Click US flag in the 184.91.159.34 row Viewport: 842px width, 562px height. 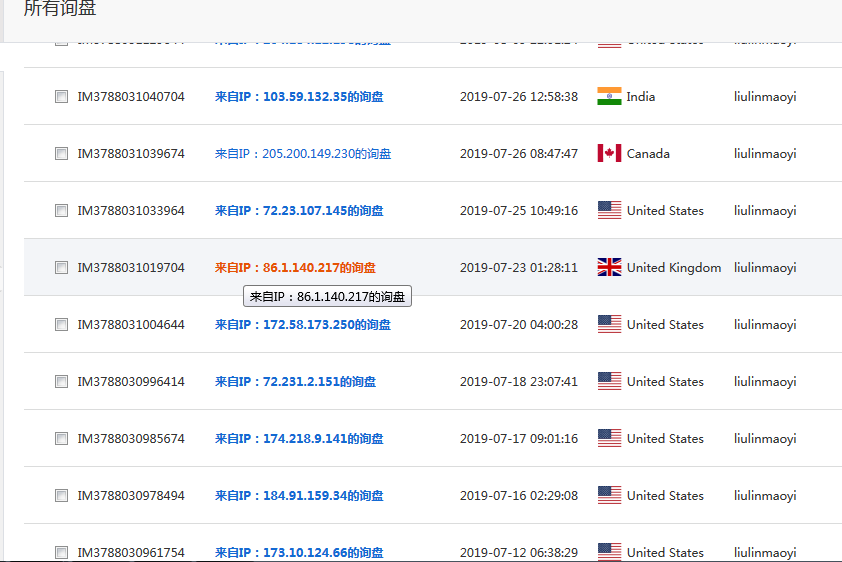[609, 496]
